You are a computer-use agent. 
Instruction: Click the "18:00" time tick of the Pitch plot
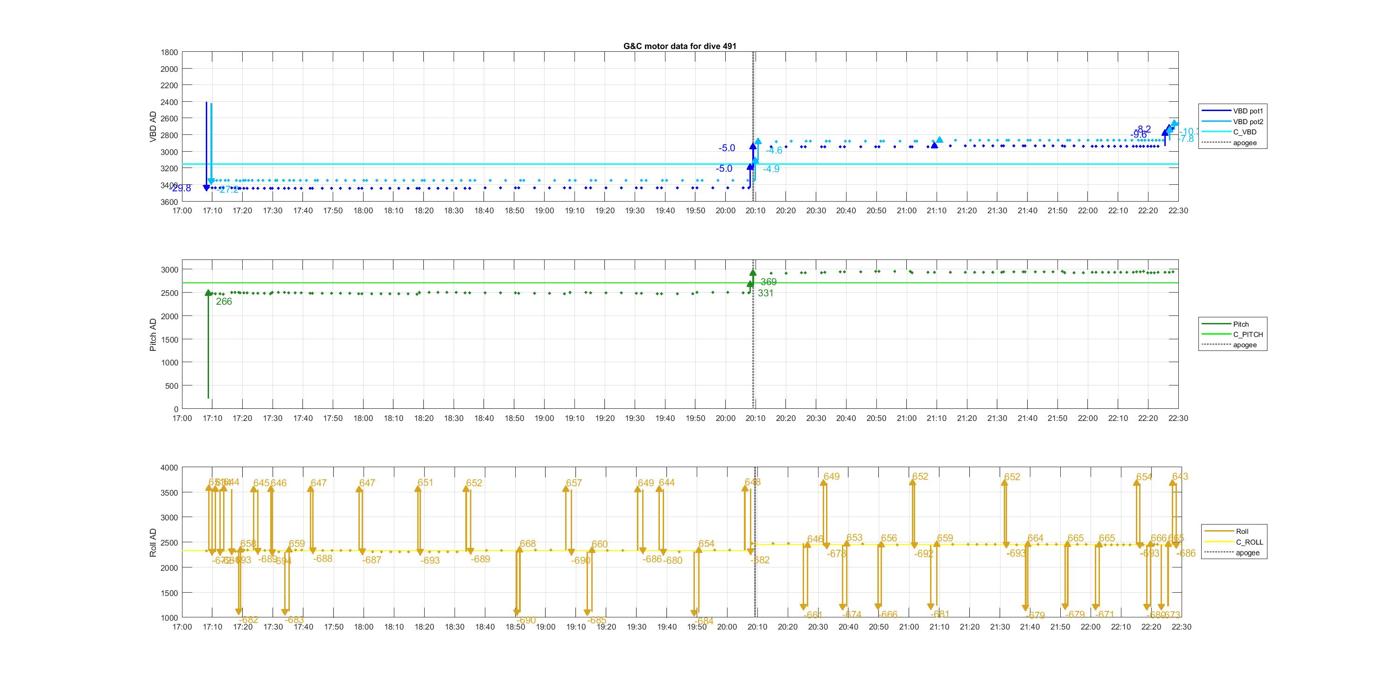tap(363, 418)
